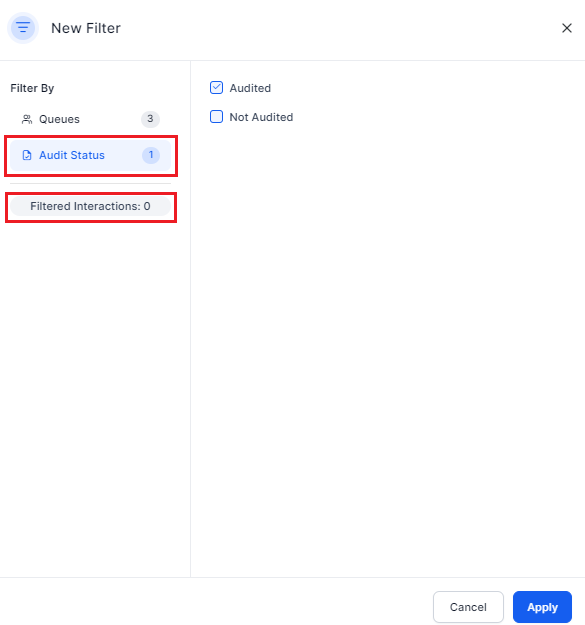Click the Filter By heading
585x625 pixels.
(x=32, y=88)
